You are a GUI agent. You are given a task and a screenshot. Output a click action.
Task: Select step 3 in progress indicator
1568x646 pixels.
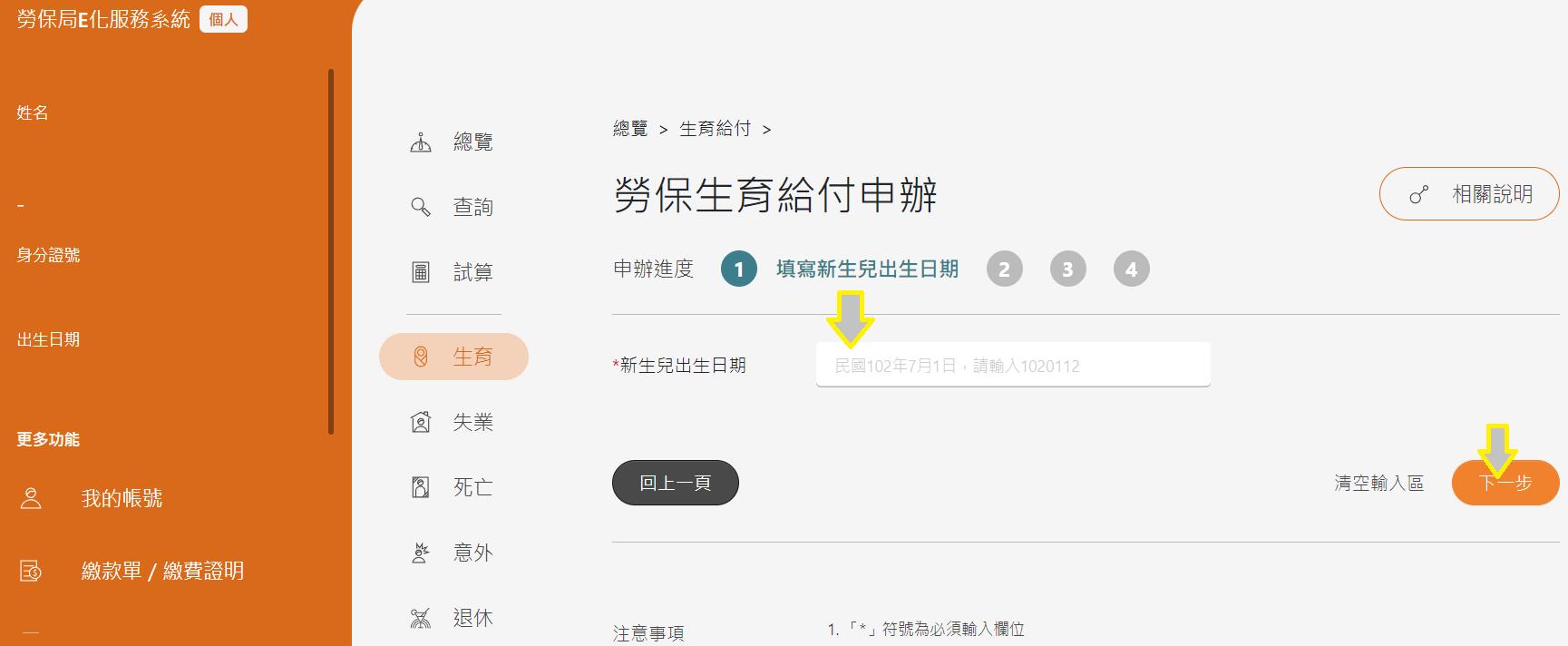[x=1067, y=269]
